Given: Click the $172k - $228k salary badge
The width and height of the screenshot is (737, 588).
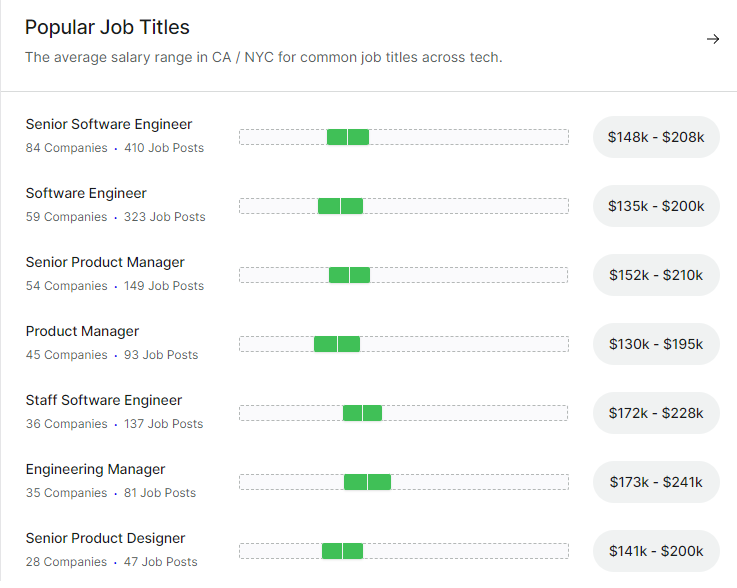Looking at the screenshot, I should [x=656, y=413].
